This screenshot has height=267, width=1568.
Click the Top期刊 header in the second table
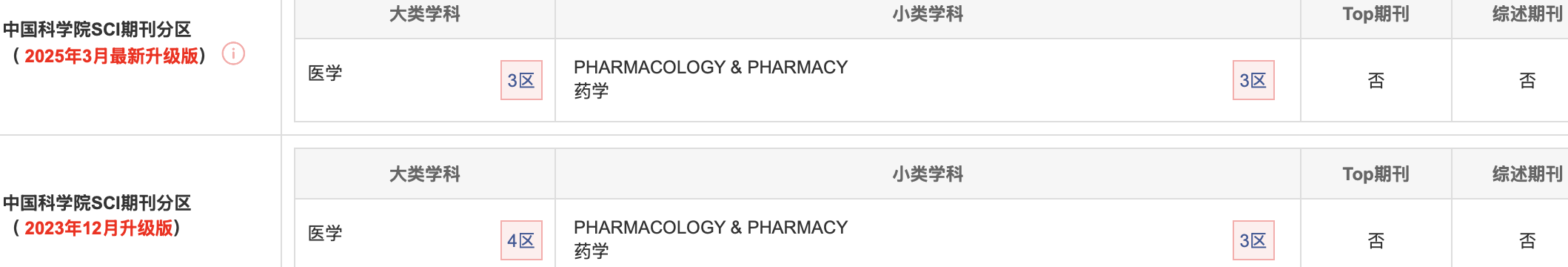tap(1376, 174)
